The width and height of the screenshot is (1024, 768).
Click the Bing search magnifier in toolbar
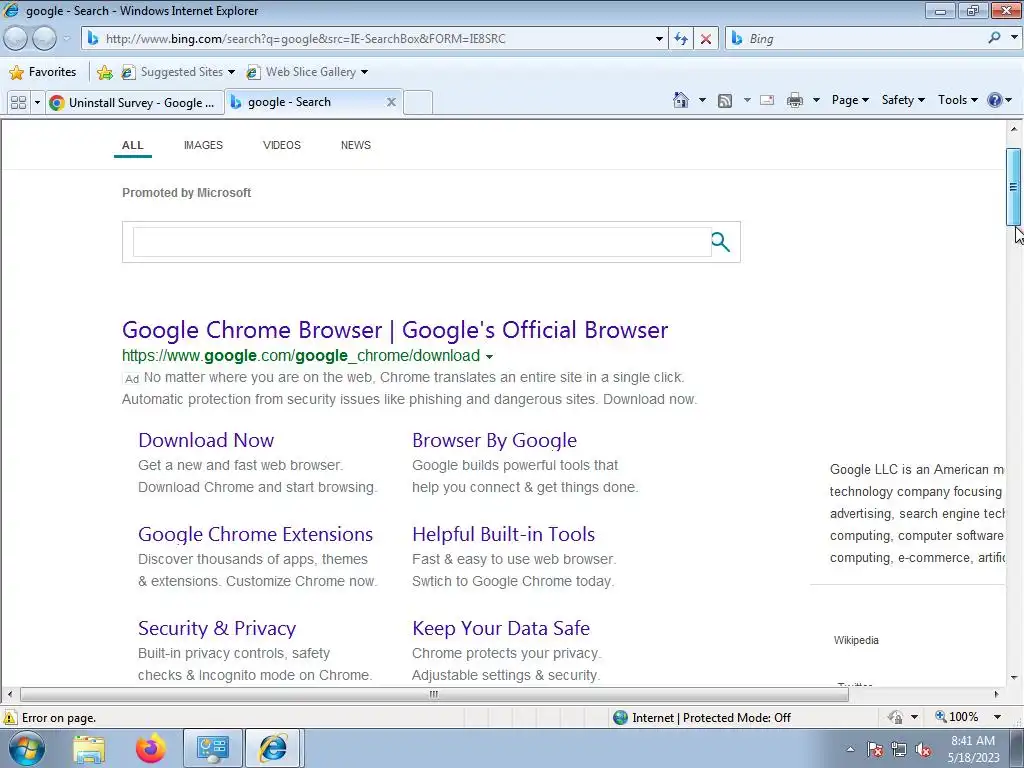tap(994, 38)
